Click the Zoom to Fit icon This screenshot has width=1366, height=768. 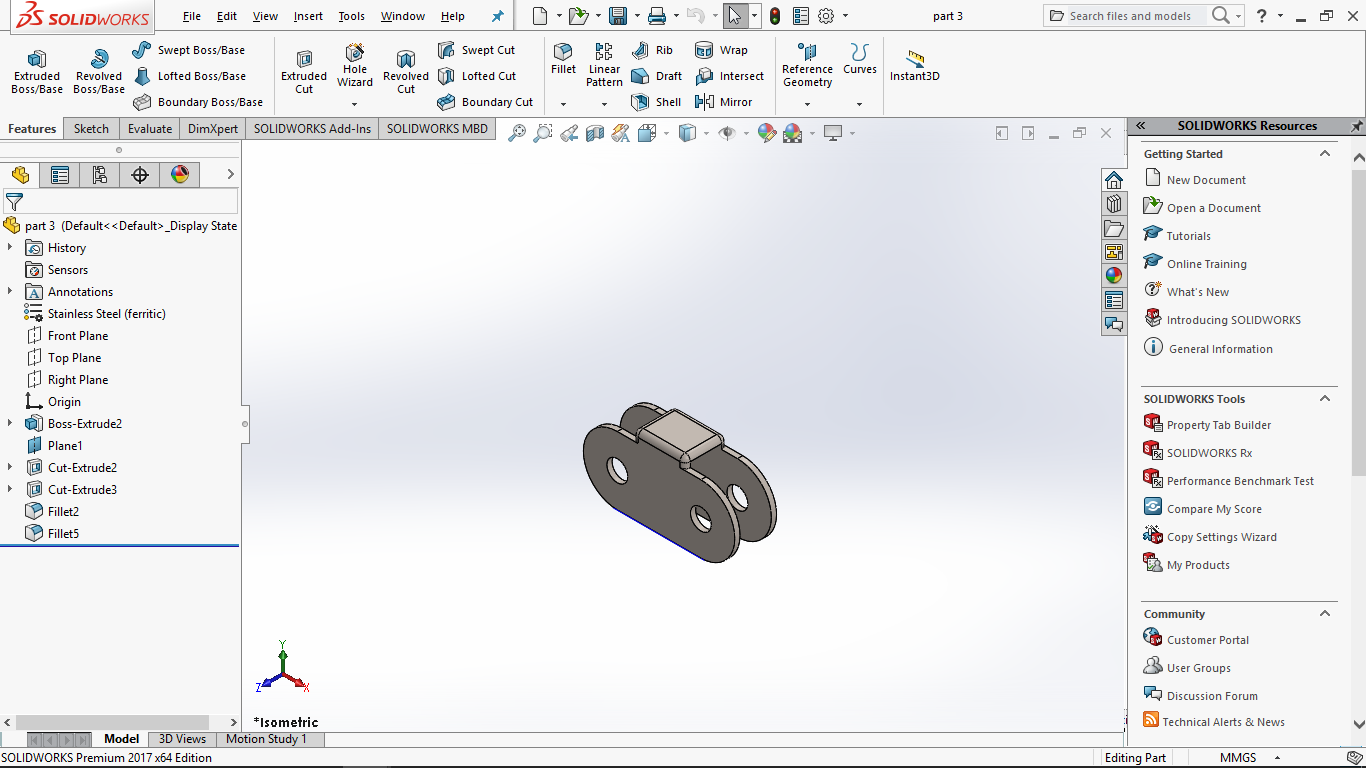coord(517,133)
